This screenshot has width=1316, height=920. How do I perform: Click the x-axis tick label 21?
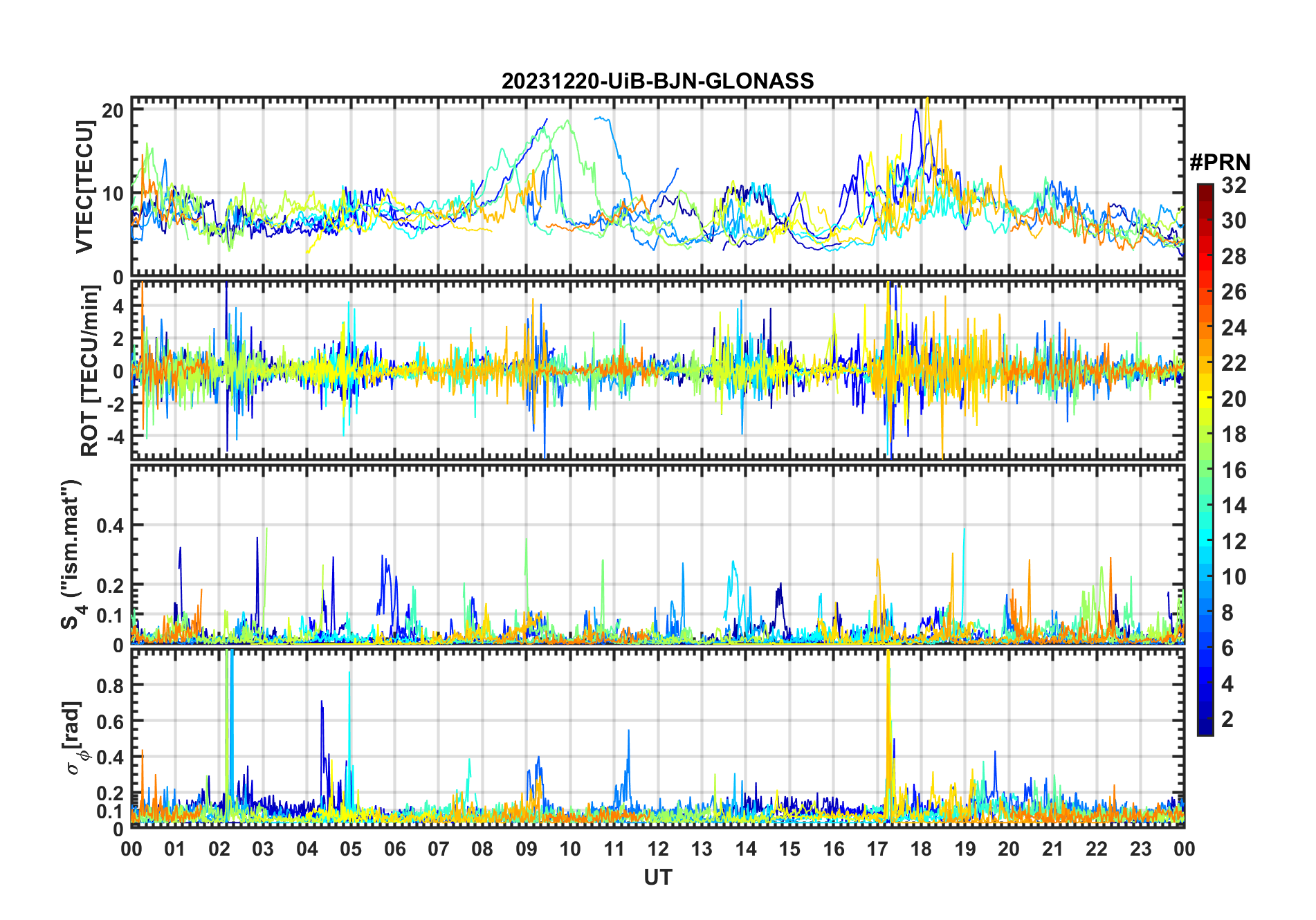coord(1052,849)
